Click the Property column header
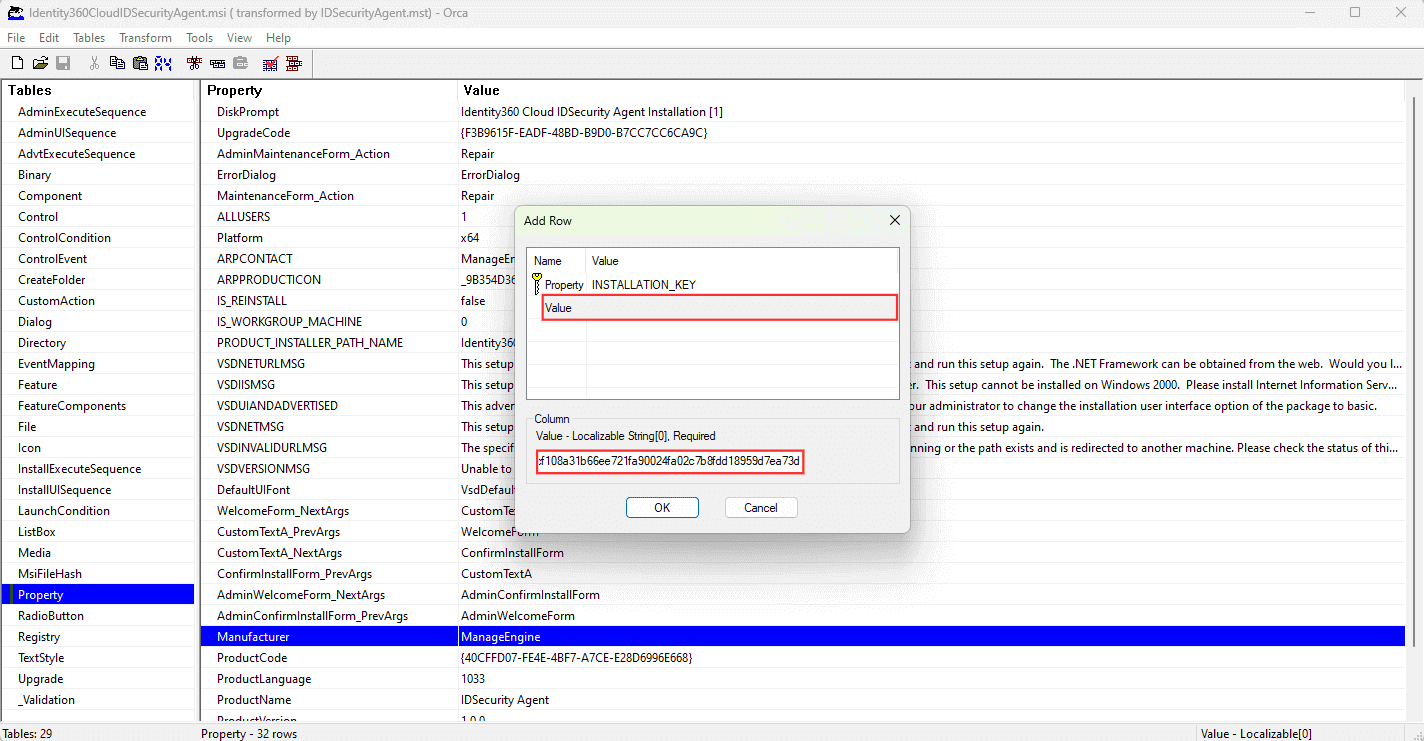1424x741 pixels. click(x=329, y=90)
